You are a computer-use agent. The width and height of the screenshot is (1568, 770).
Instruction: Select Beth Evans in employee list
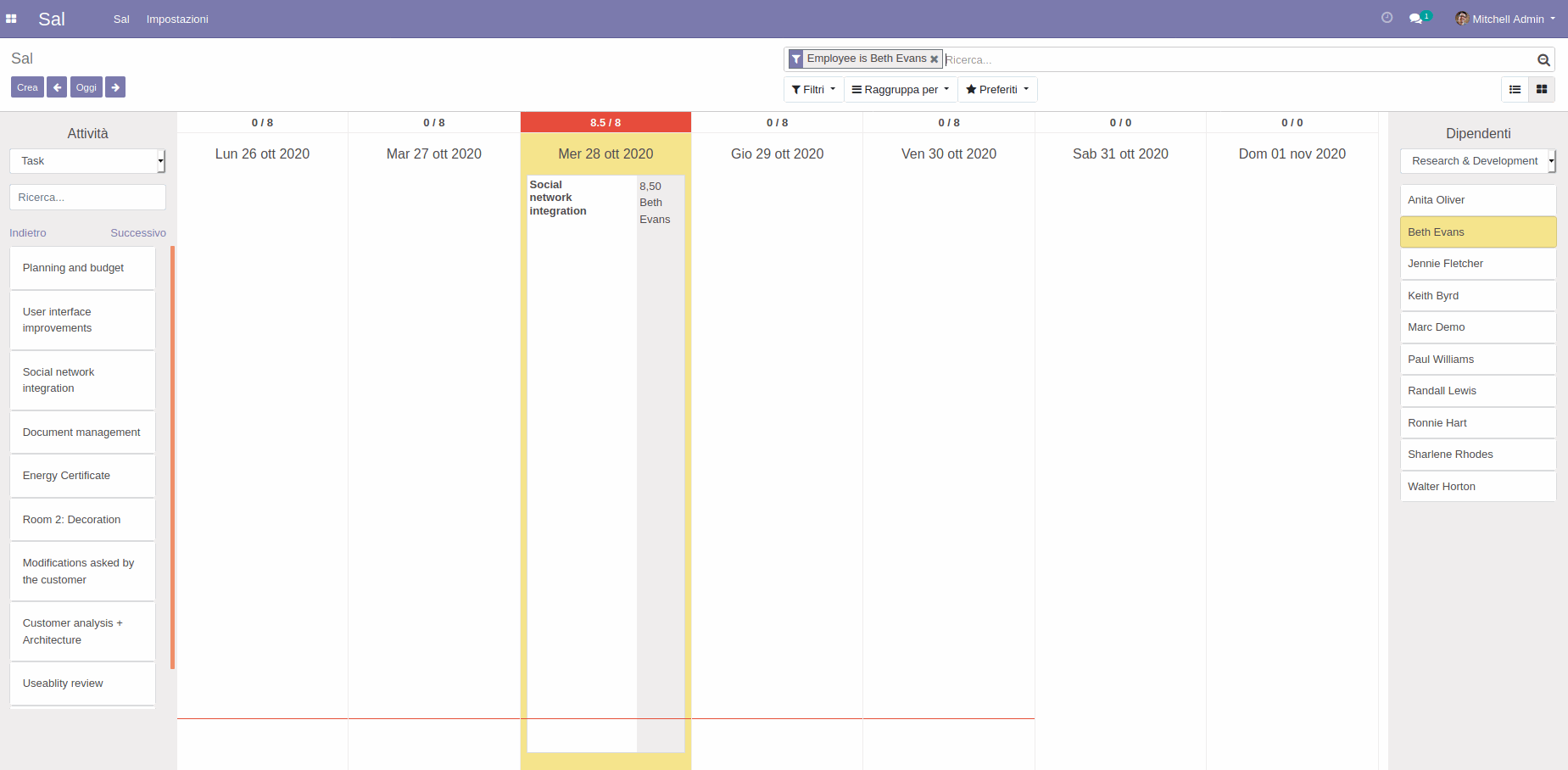(1477, 232)
